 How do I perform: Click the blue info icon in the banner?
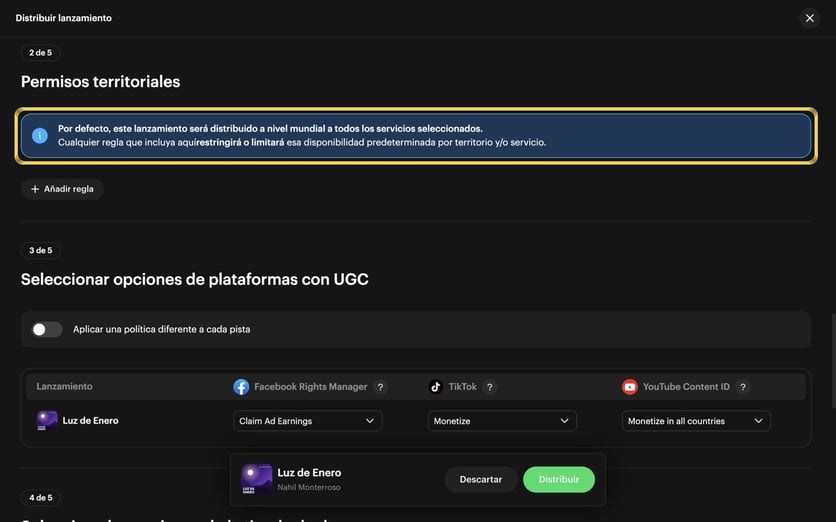pos(39,135)
